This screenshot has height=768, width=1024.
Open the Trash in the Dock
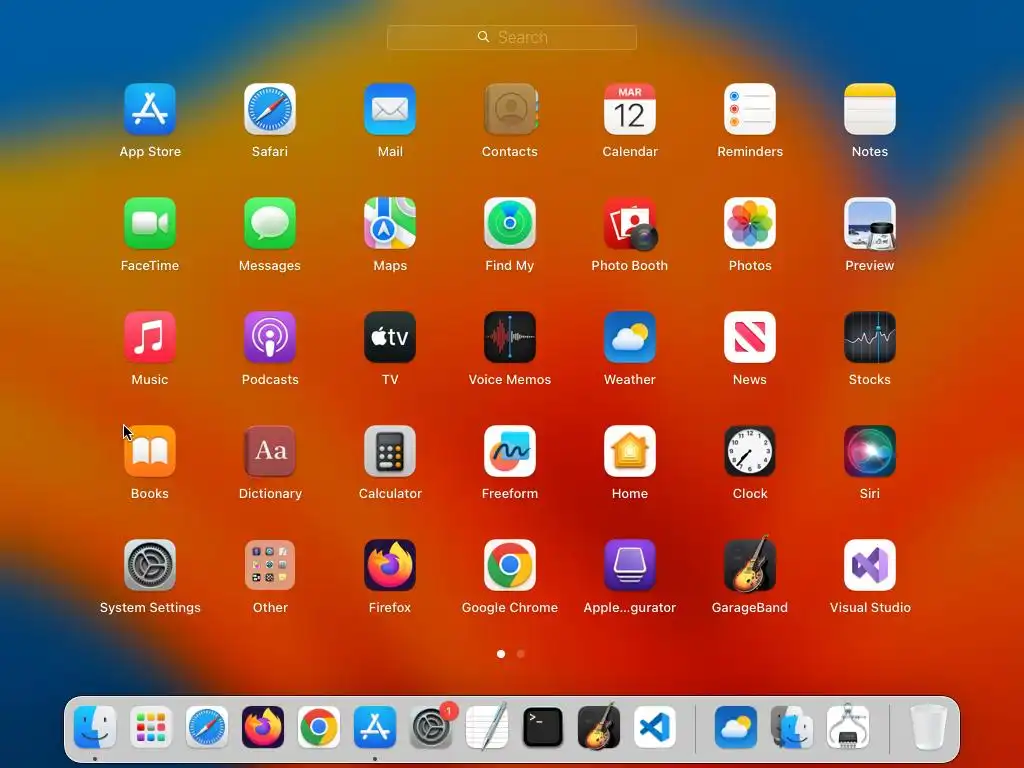tap(928, 727)
